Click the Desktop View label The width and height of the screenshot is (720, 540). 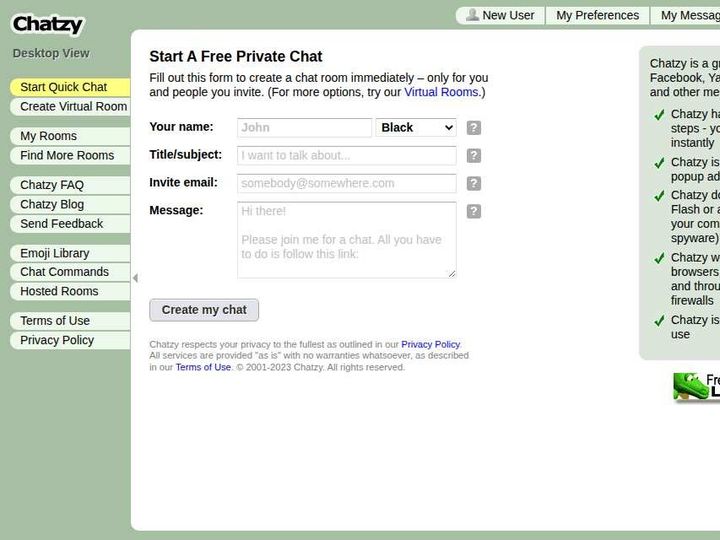point(51,53)
